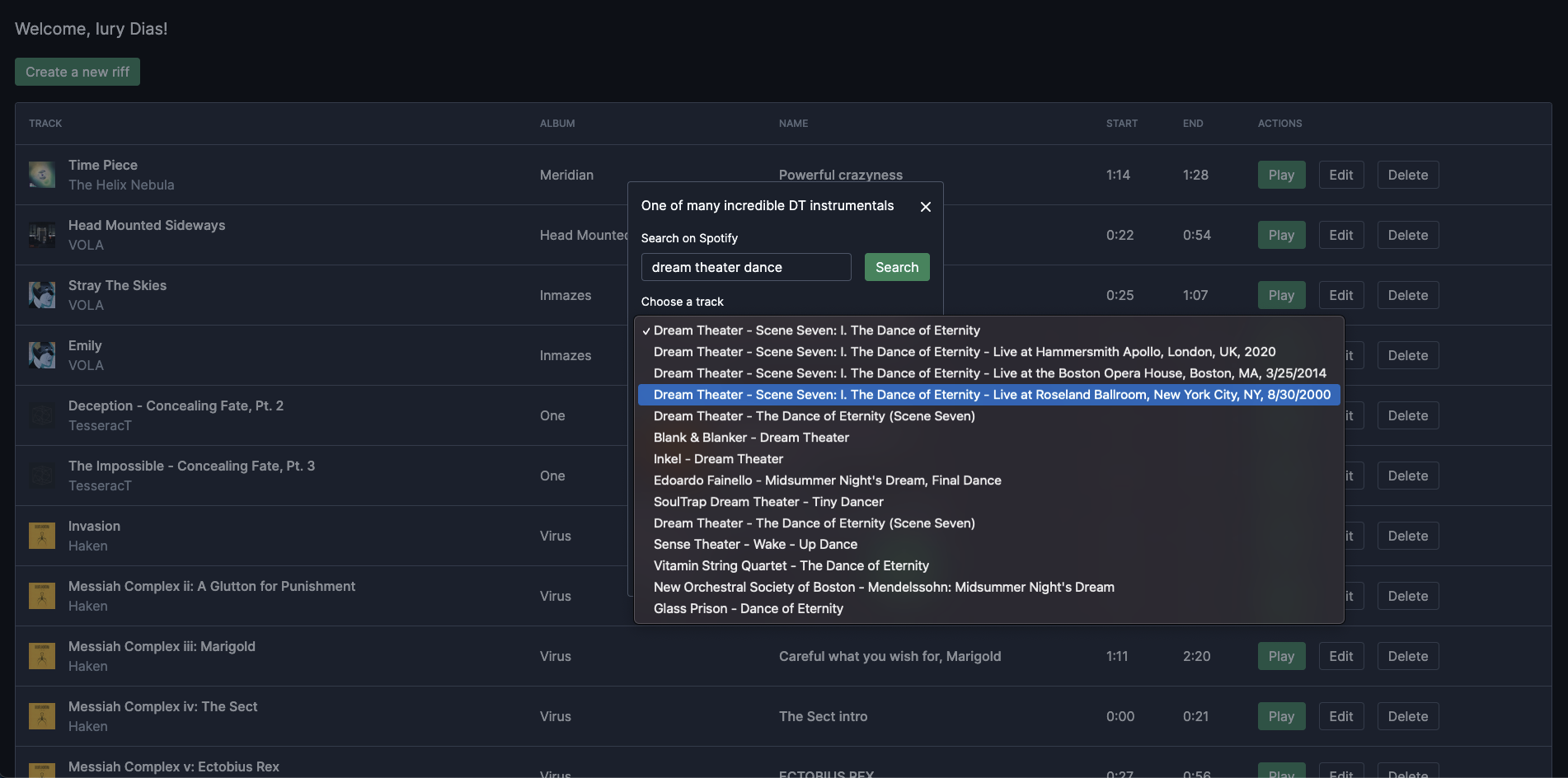Screen dimensions: 1568x778
Task: Pick first 'The Dance of Eternity (Scene Seven)' option
Action: [989, 416]
